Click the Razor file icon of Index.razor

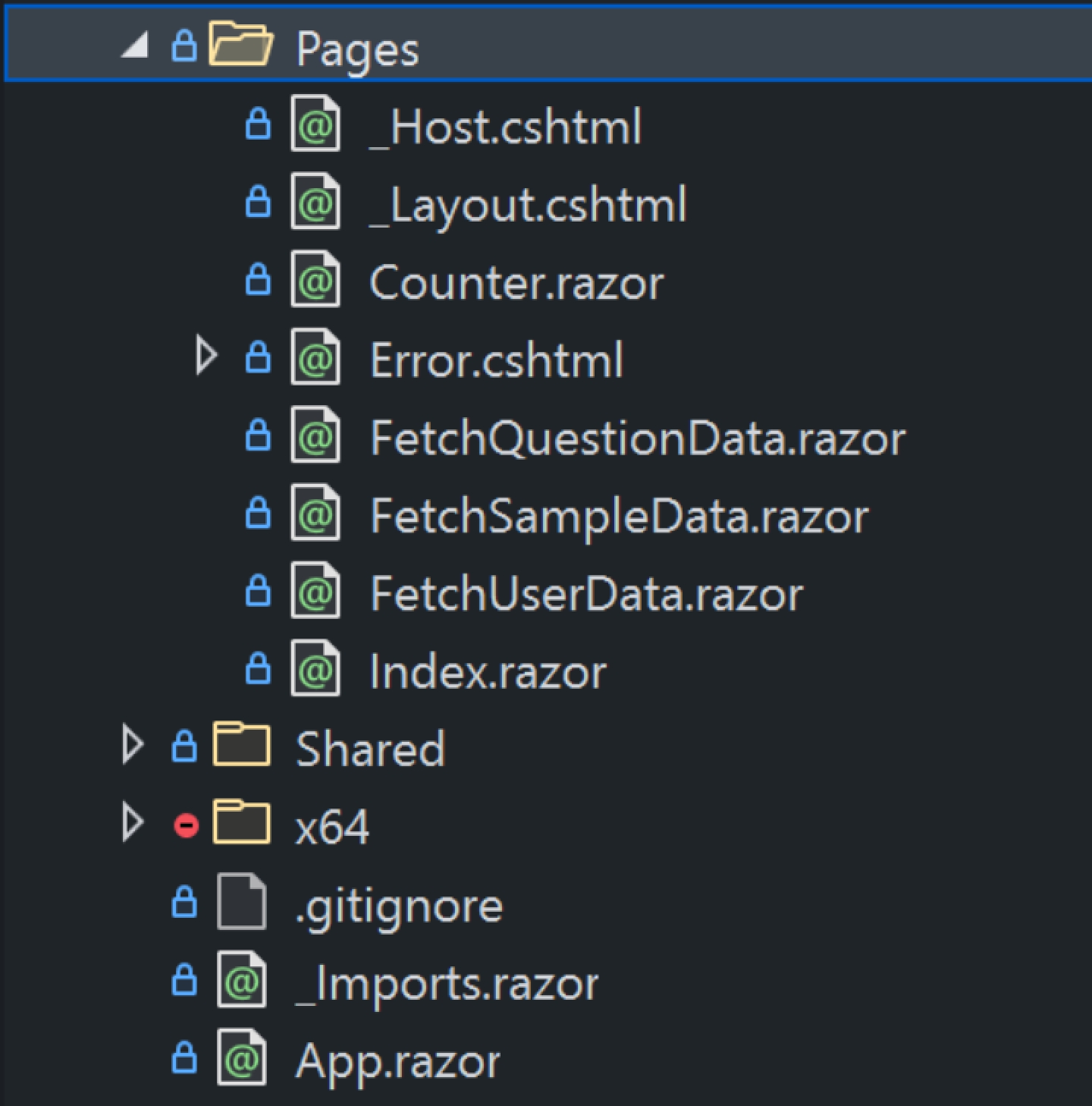[x=315, y=668]
